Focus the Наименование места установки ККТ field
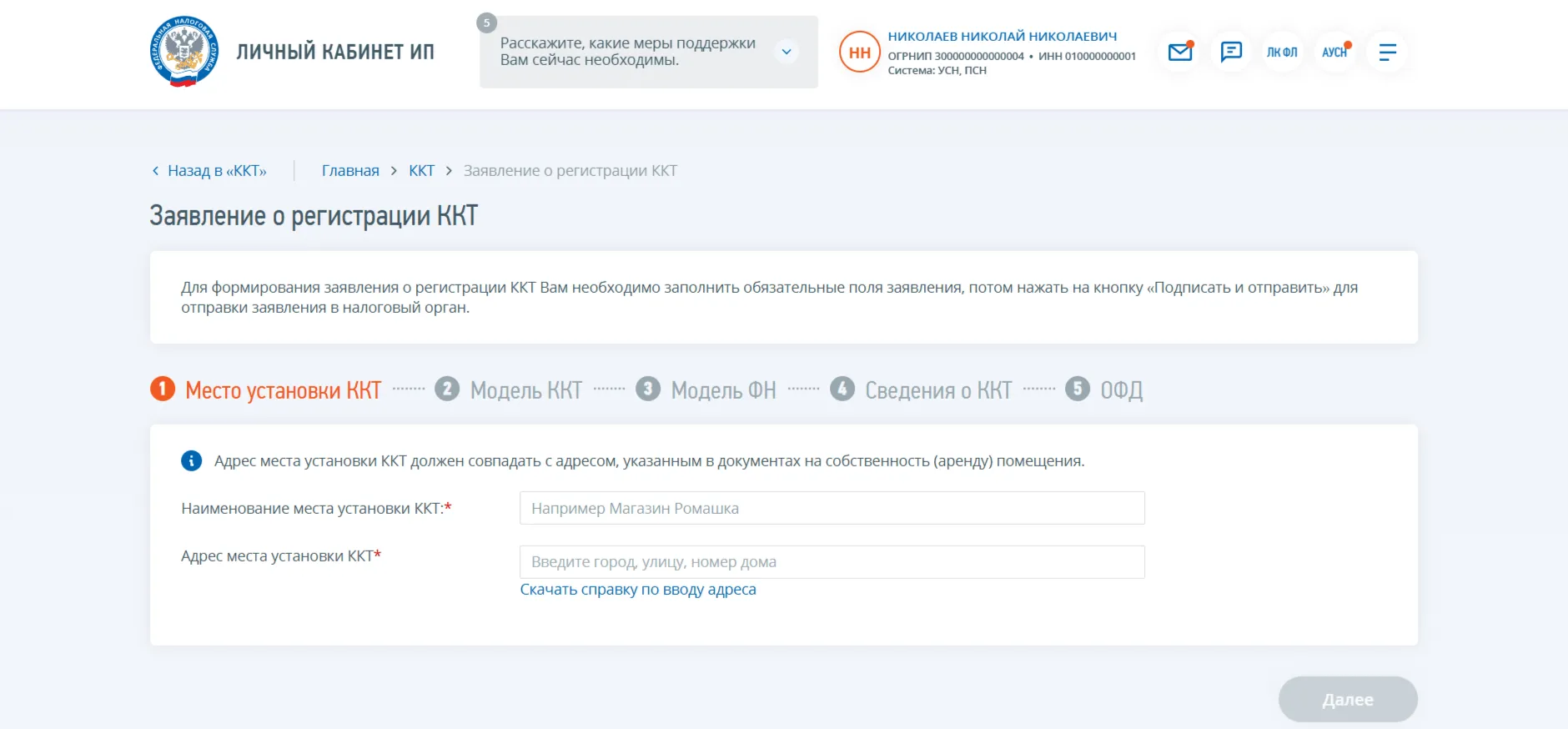The width and height of the screenshot is (1568, 729). click(832, 508)
